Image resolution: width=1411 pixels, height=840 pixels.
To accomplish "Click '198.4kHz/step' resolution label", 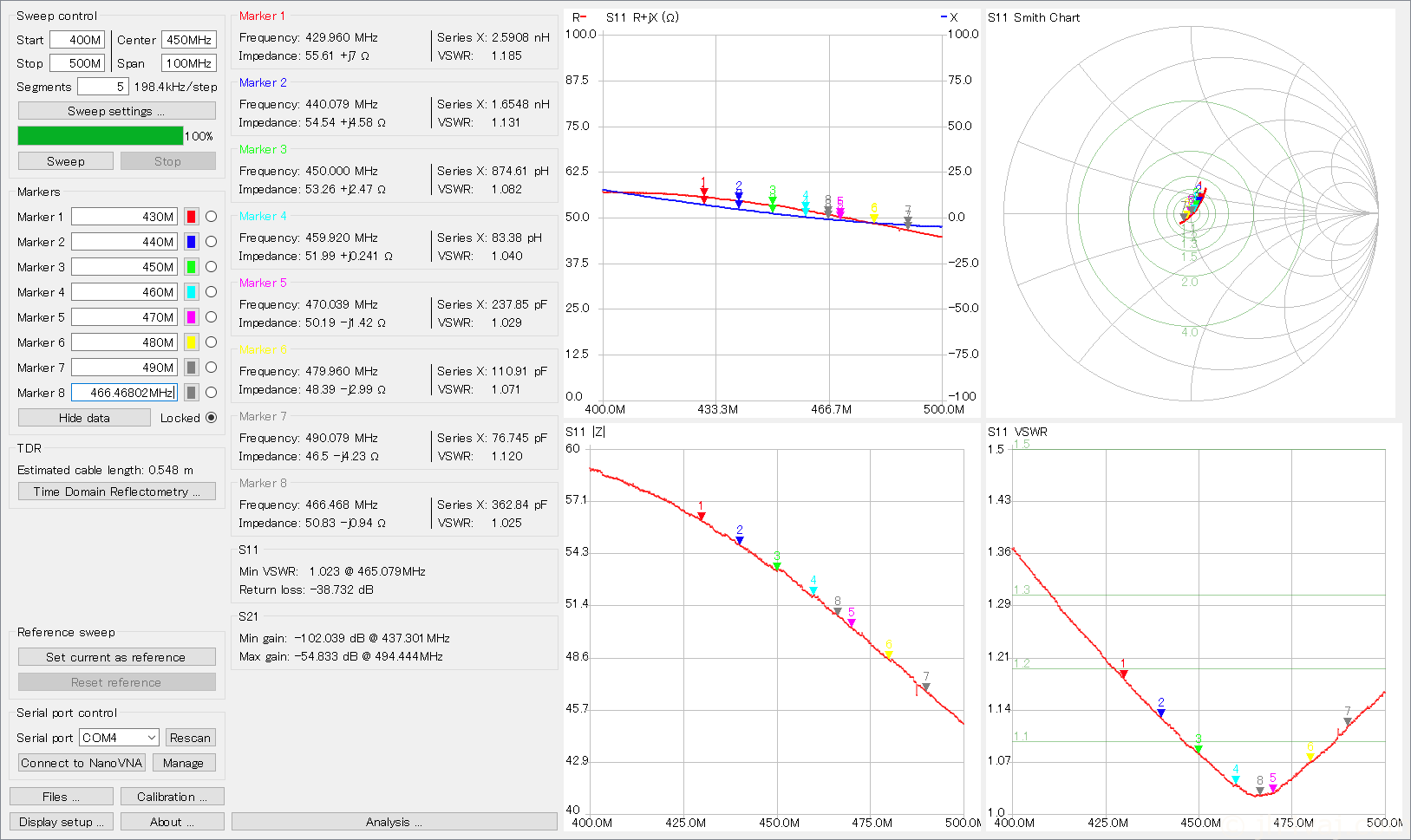I will [175, 87].
